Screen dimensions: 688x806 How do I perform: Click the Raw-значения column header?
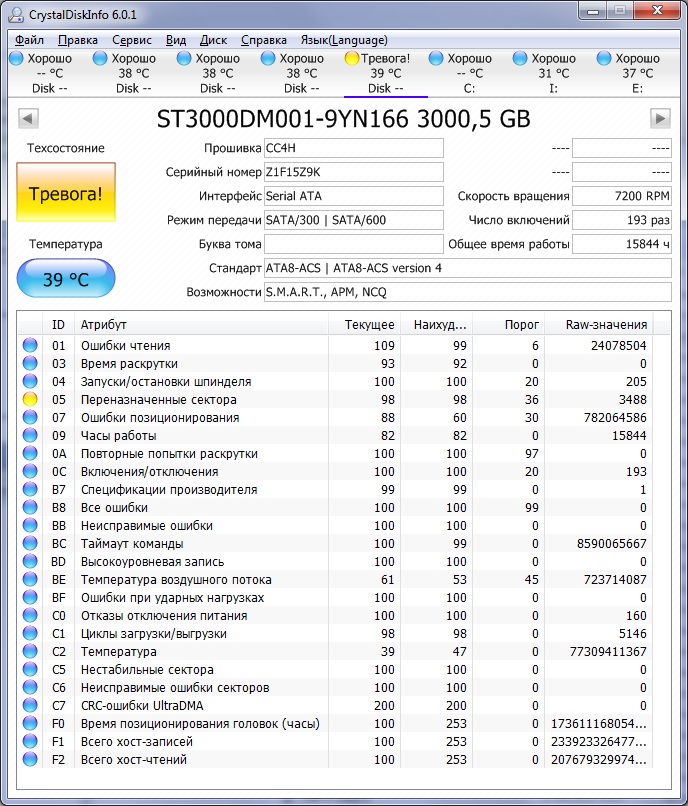tap(599, 324)
